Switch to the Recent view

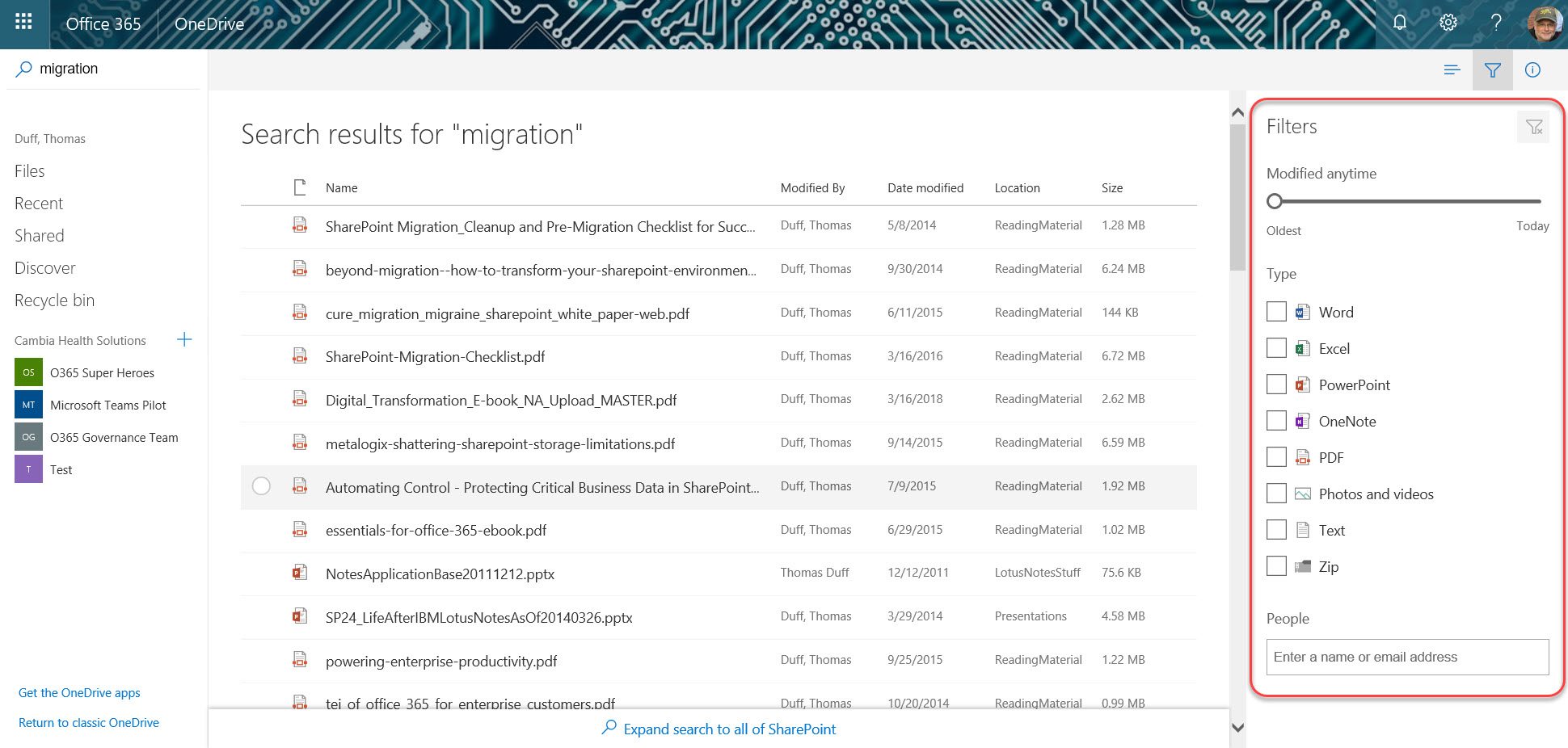(39, 203)
